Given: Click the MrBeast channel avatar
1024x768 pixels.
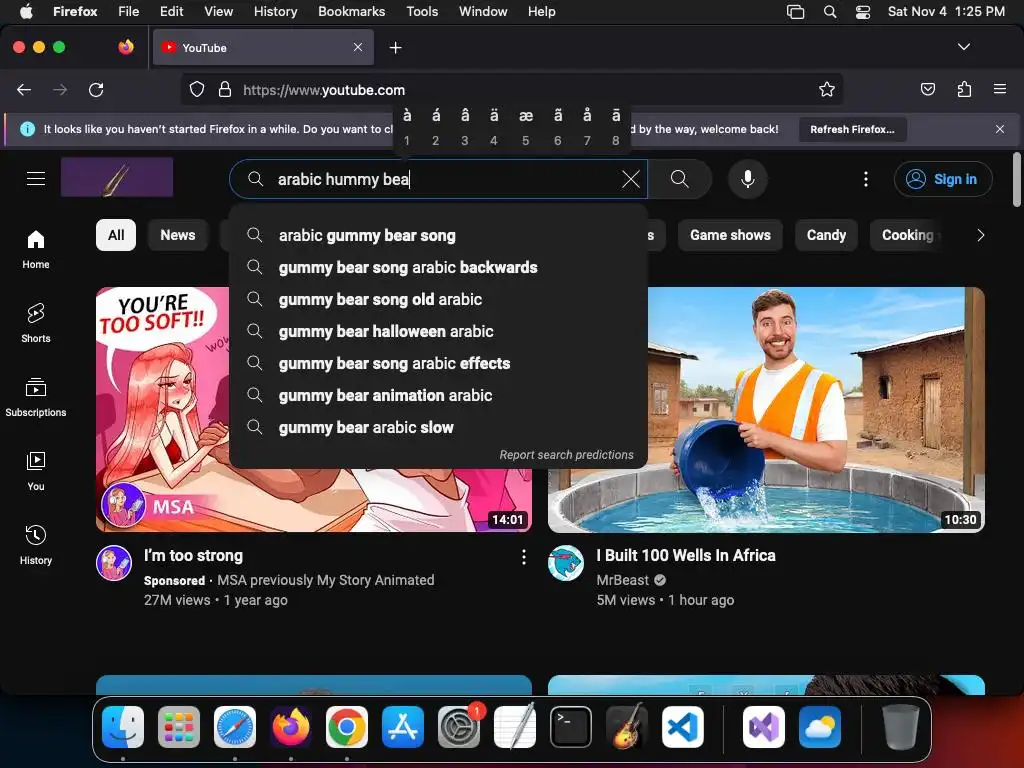Looking at the screenshot, I should 566,563.
